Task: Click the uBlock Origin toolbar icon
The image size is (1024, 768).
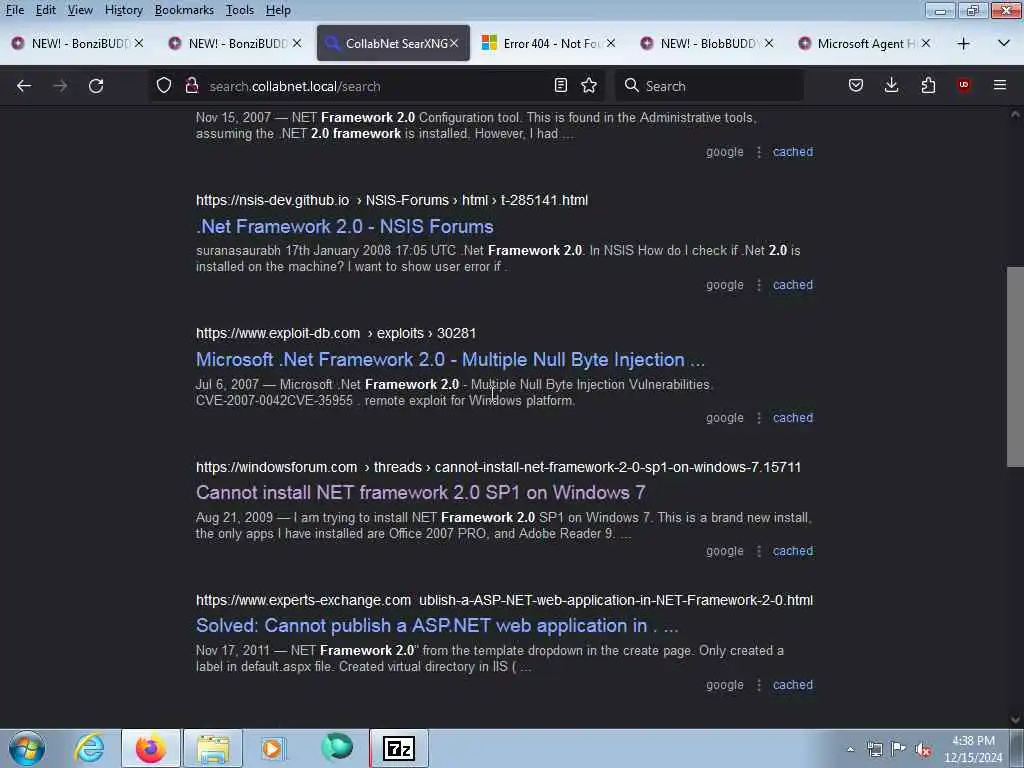Action: (x=964, y=86)
